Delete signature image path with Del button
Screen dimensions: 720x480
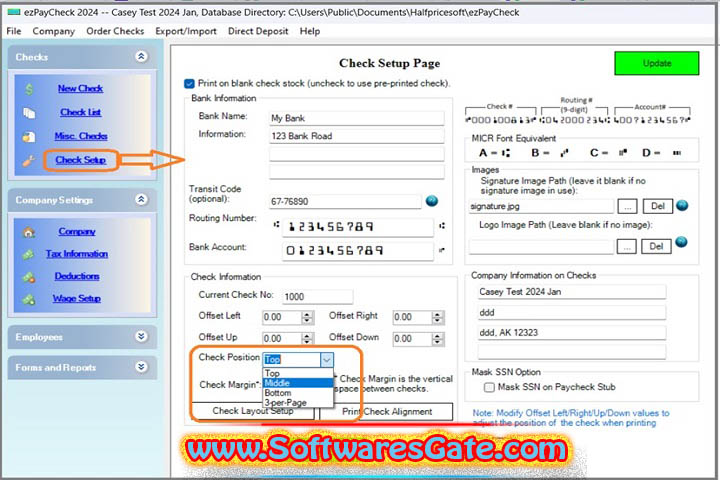pyautogui.click(x=658, y=206)
